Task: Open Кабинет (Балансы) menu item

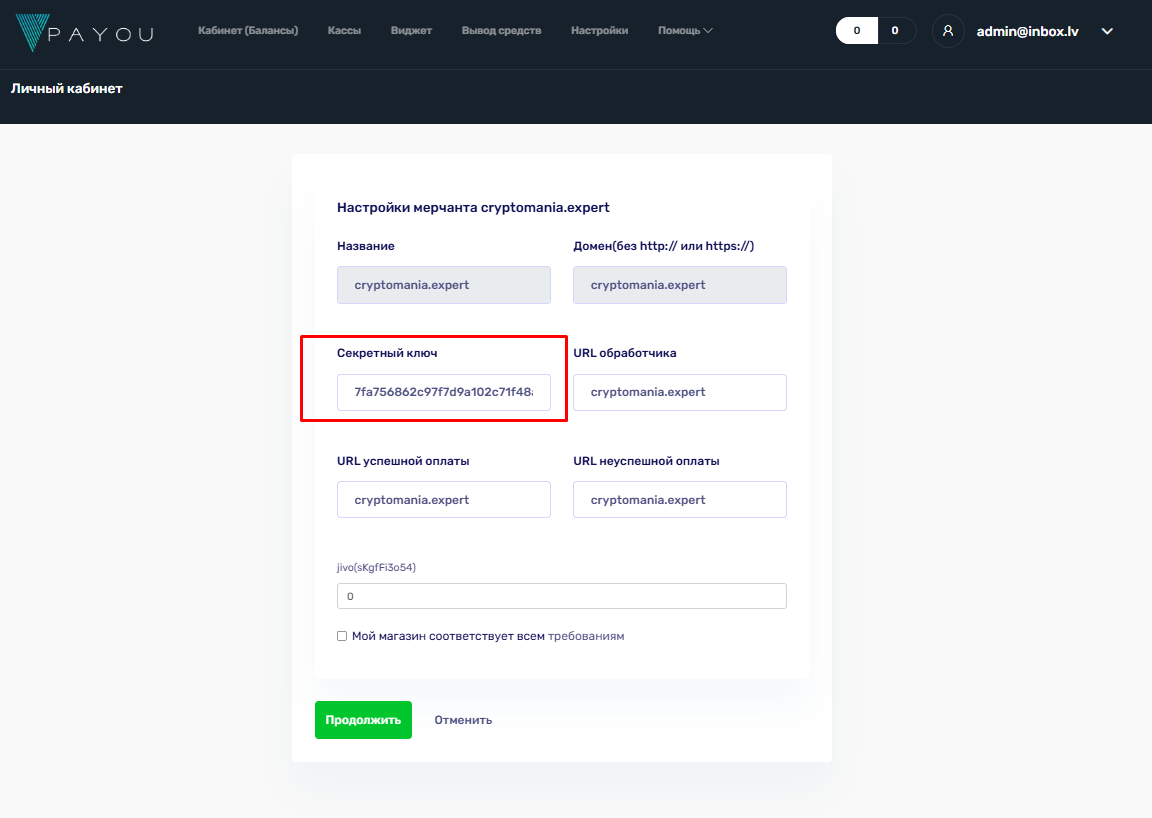Action: (248, 31)
